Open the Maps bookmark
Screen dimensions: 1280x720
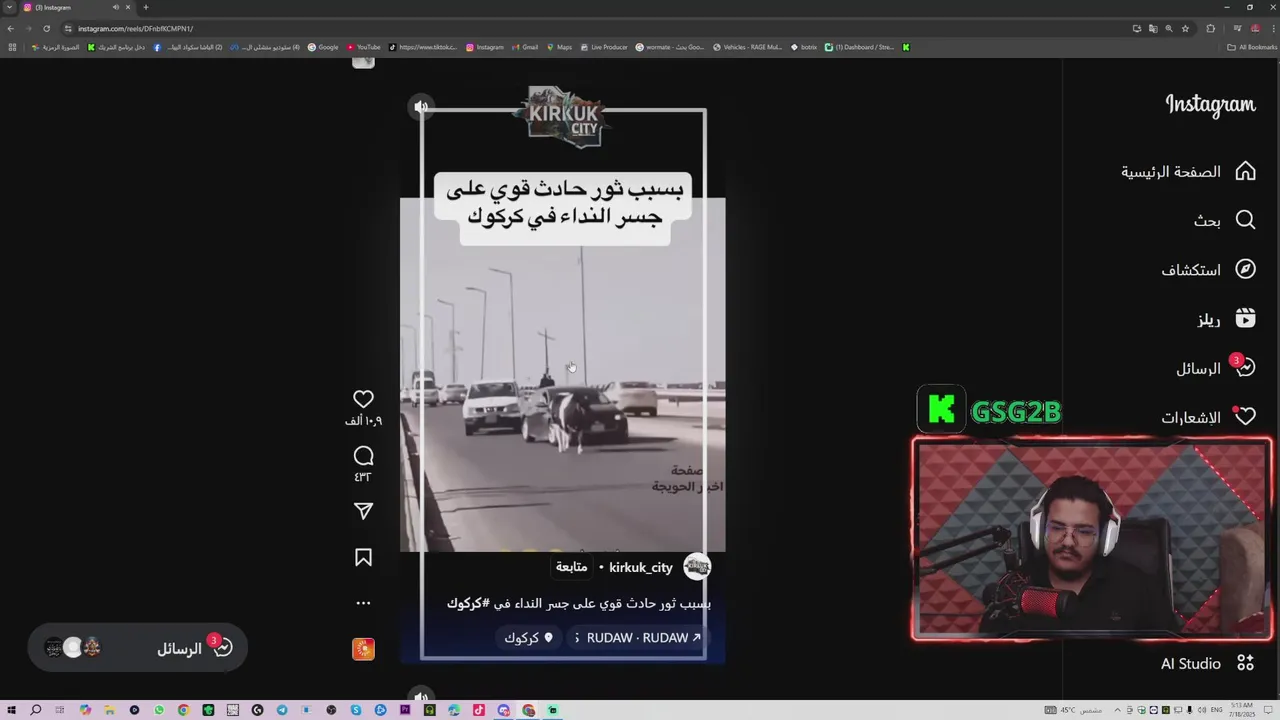click(559, 47)
